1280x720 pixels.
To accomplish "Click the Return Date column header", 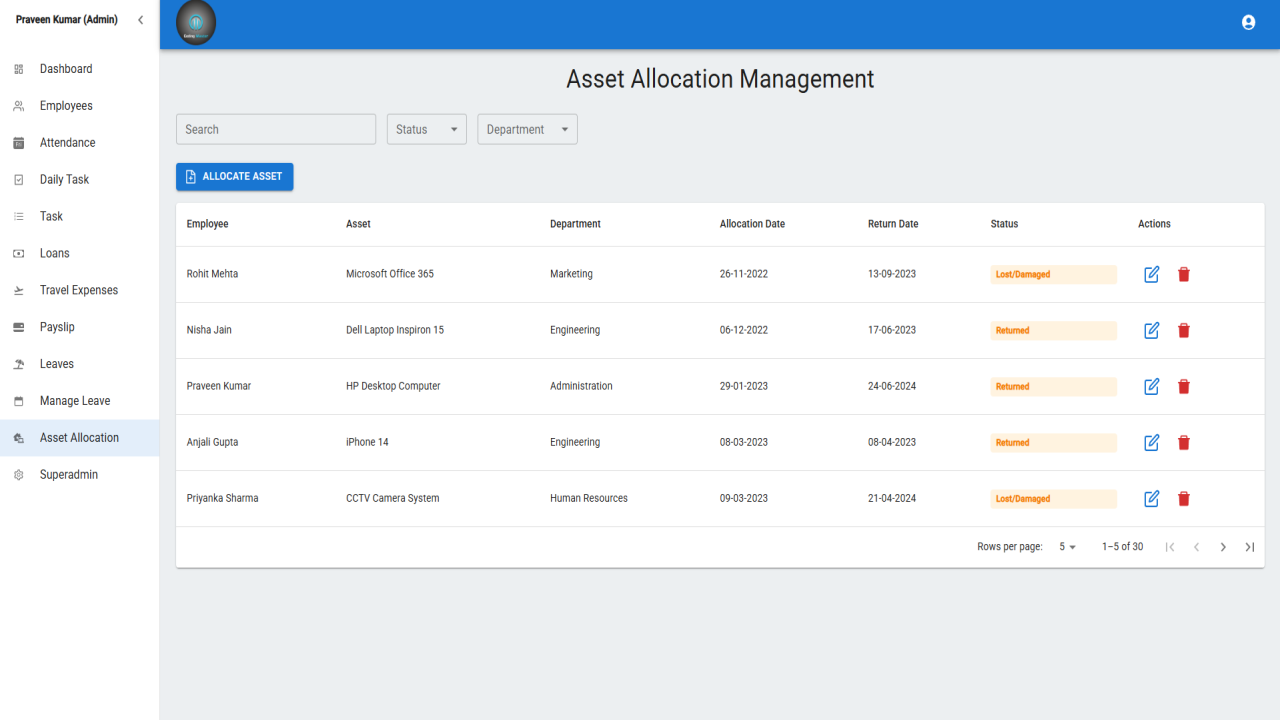I will coord(893,224).
